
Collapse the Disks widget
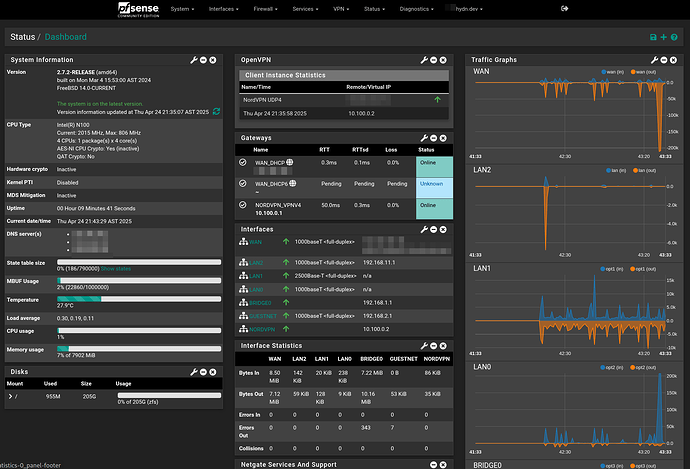click(x=203, y=372)
